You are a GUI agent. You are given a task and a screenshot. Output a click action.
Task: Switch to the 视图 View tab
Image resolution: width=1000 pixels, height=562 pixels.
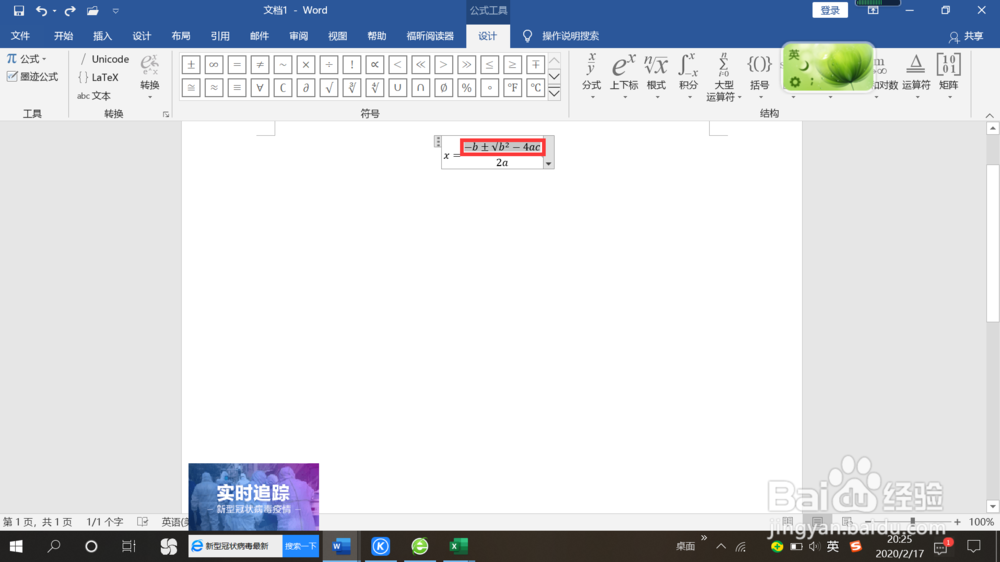tap(337, 36)
